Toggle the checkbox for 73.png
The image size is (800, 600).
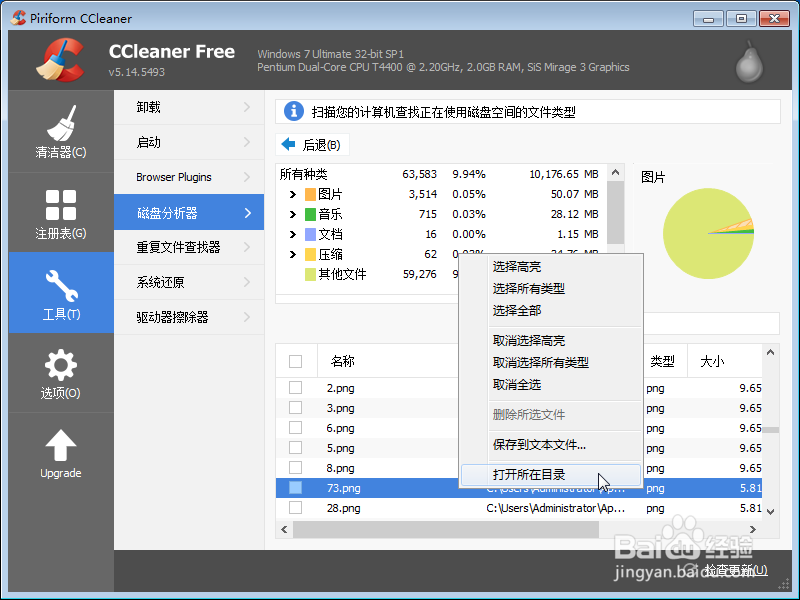tap(295, 488)
